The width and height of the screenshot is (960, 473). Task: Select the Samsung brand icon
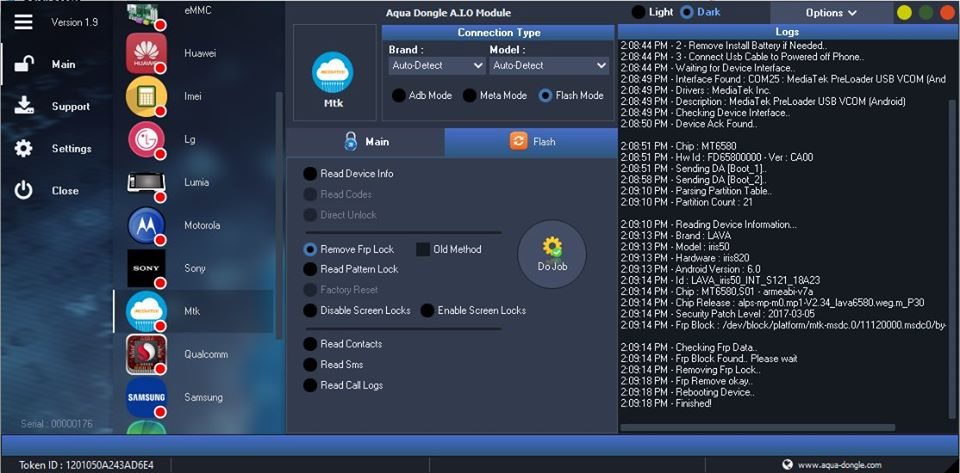146,397
